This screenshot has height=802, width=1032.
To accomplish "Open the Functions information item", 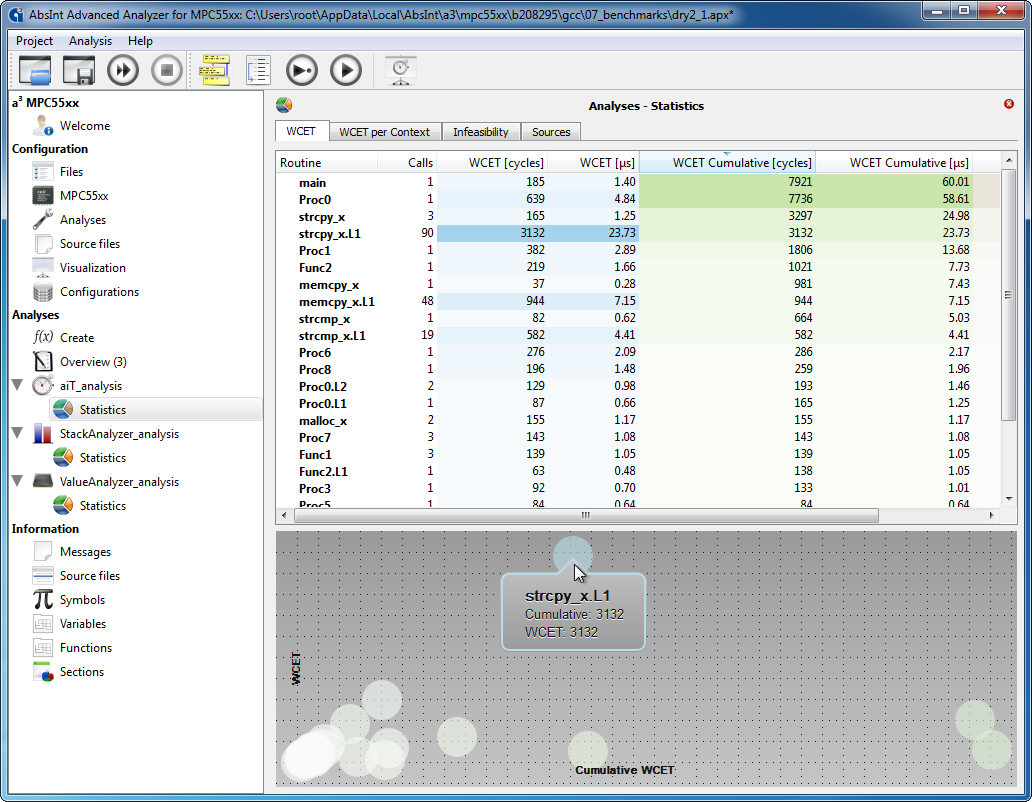I will (86, 647).
